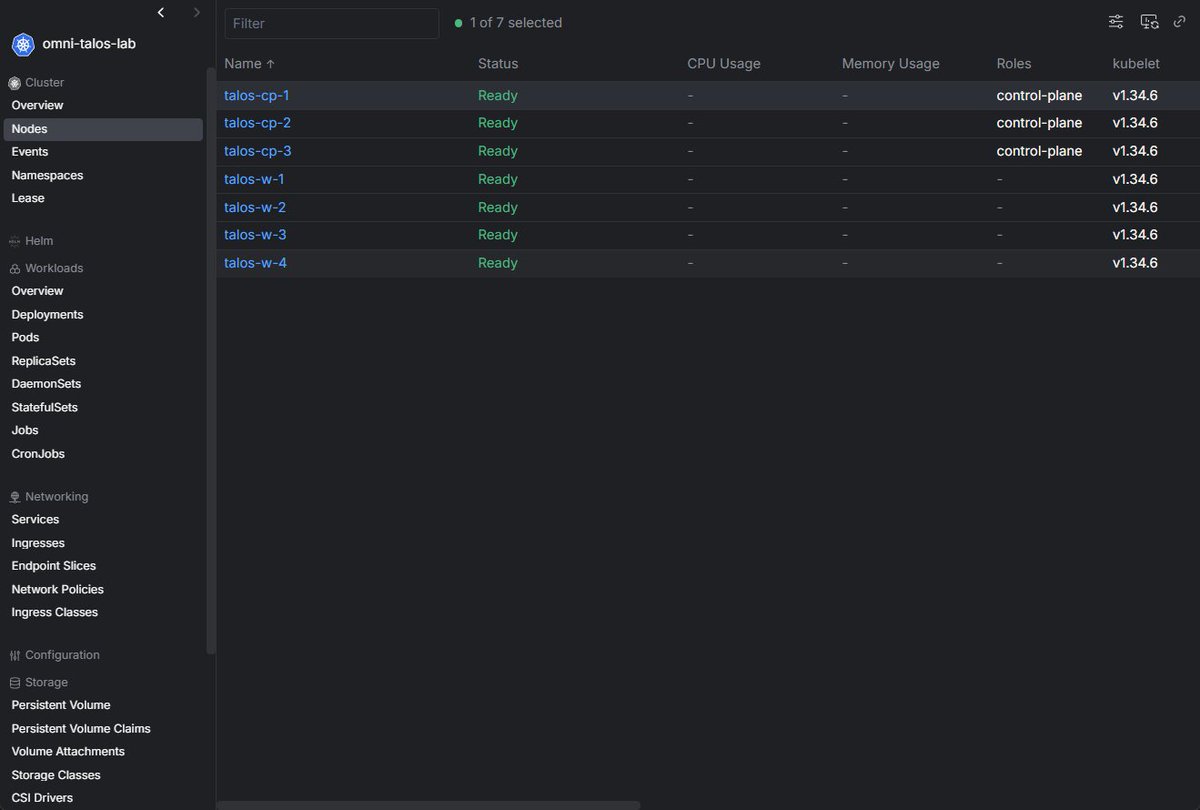1200x810 pixels.
Task: Click the link icon in the toolbar
Action: pos(1183,20)
